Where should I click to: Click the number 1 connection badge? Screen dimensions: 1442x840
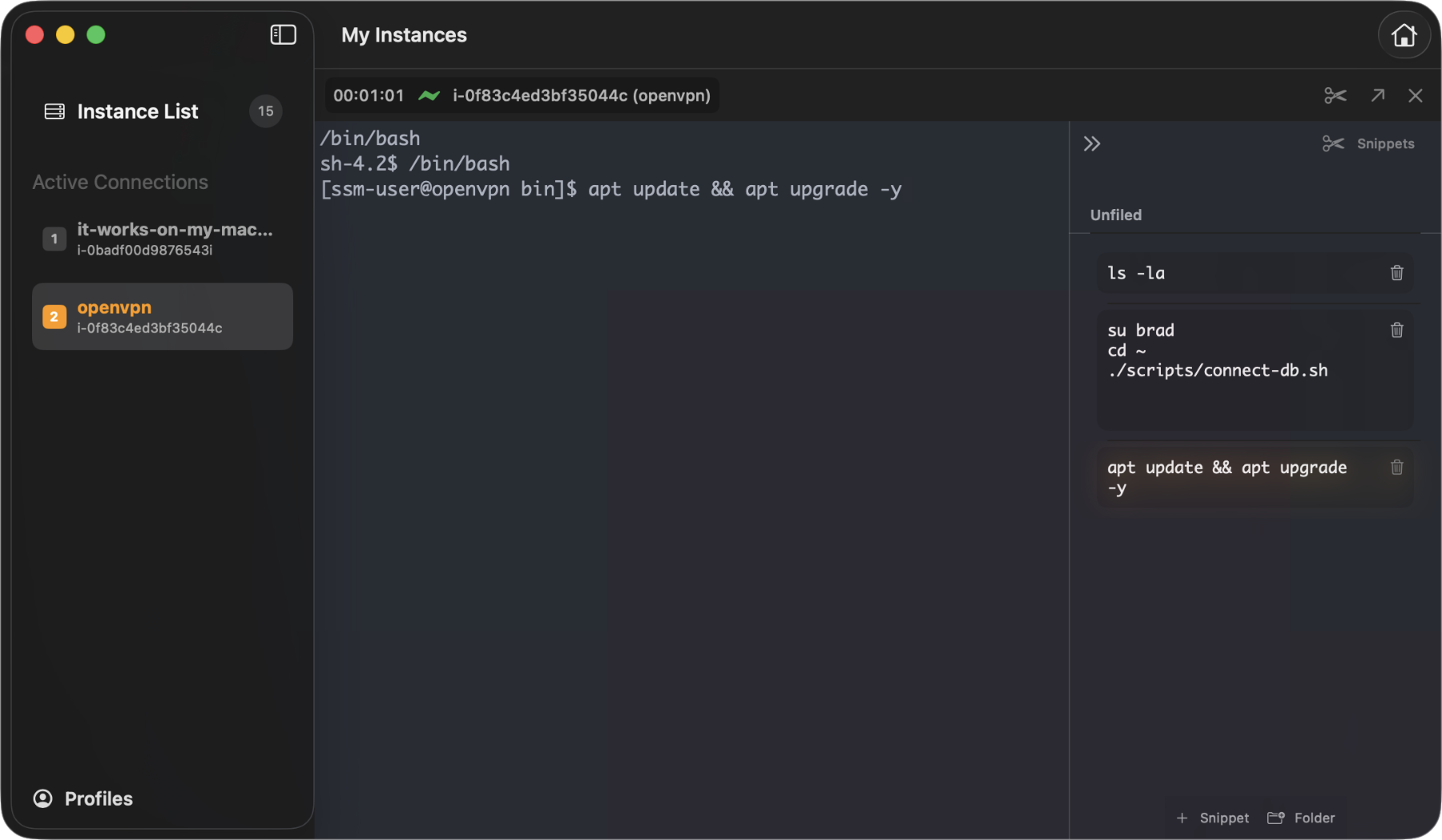pyautogui.click(x=54, y=239)
